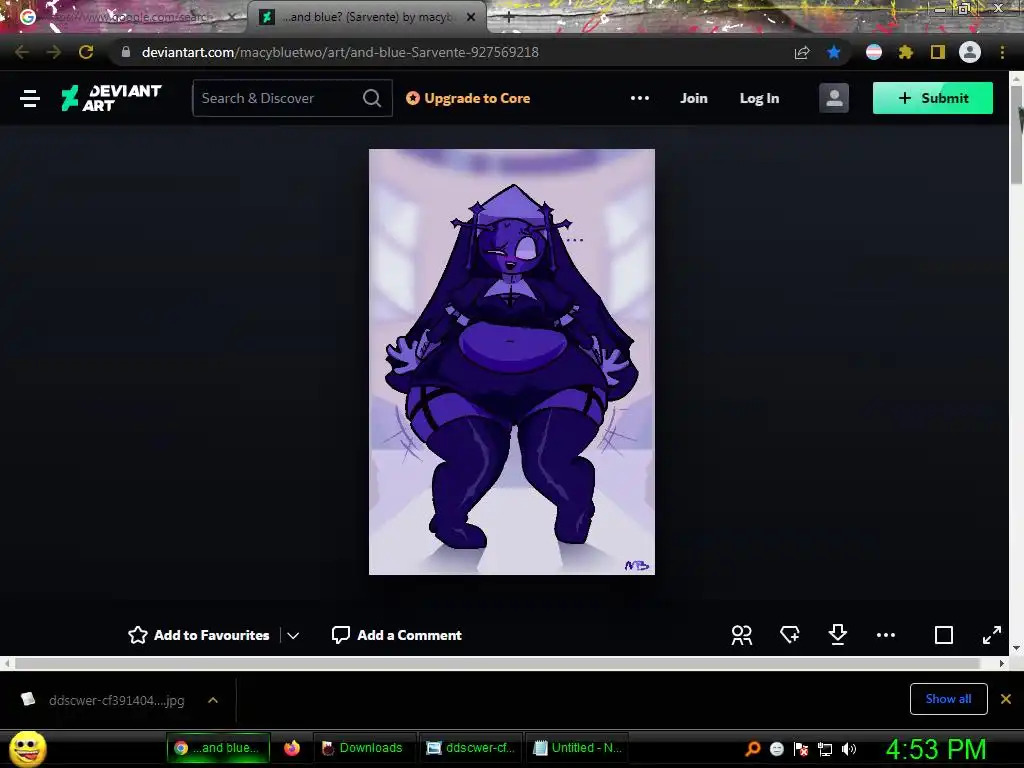The width and height of the screenshot is (1024, 768).
Task: Switch to ddscwer-cf image taskbar window
Action: coord(470,748)
